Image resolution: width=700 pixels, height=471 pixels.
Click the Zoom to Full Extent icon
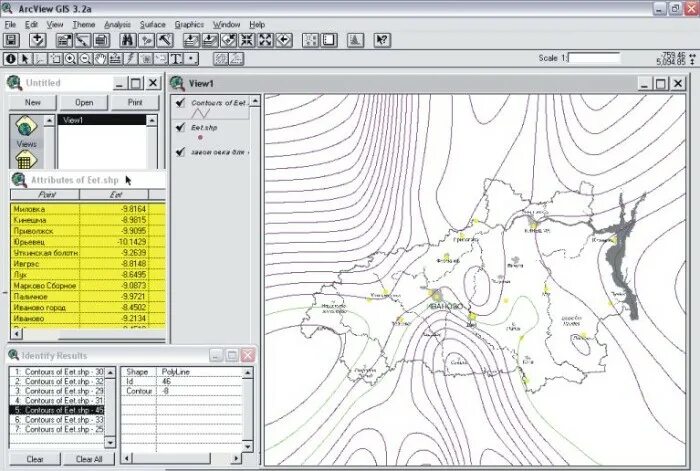(x=191, y=40)
